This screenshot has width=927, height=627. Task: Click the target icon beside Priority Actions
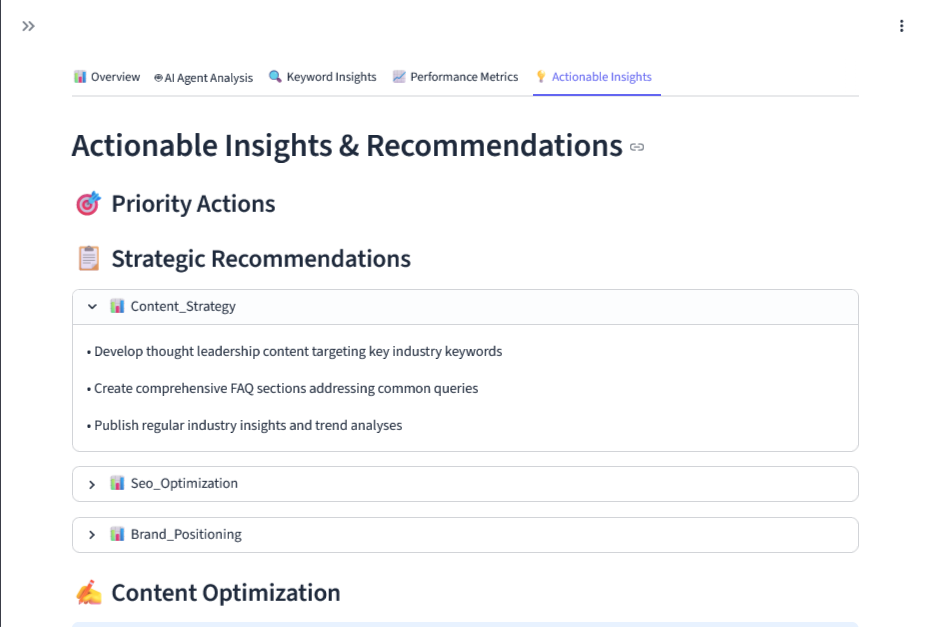pyautogui.click(x=88, y=204)
